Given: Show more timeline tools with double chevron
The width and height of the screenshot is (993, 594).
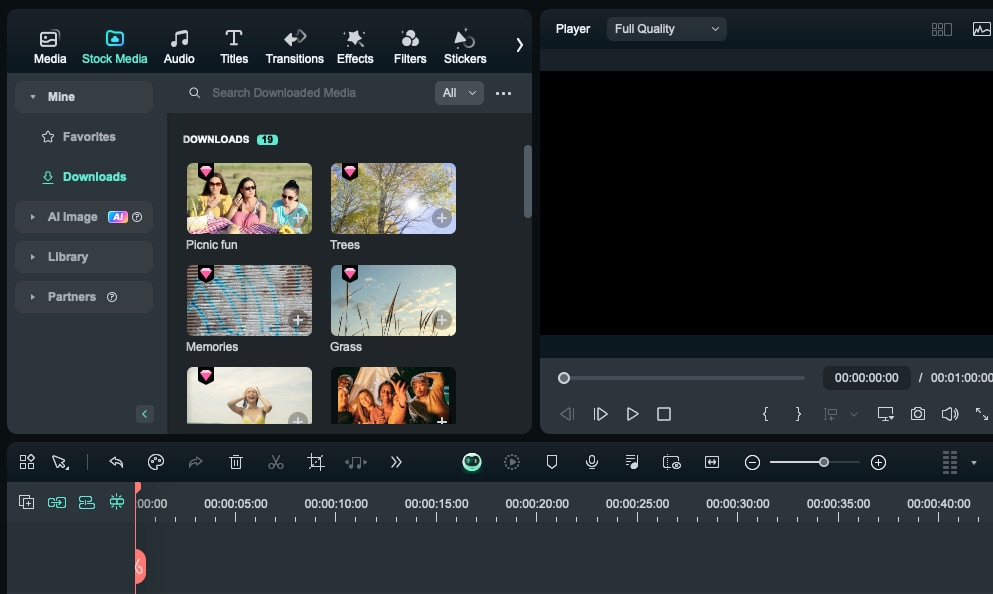Looking at the screenshot, I should click(396, 462).
